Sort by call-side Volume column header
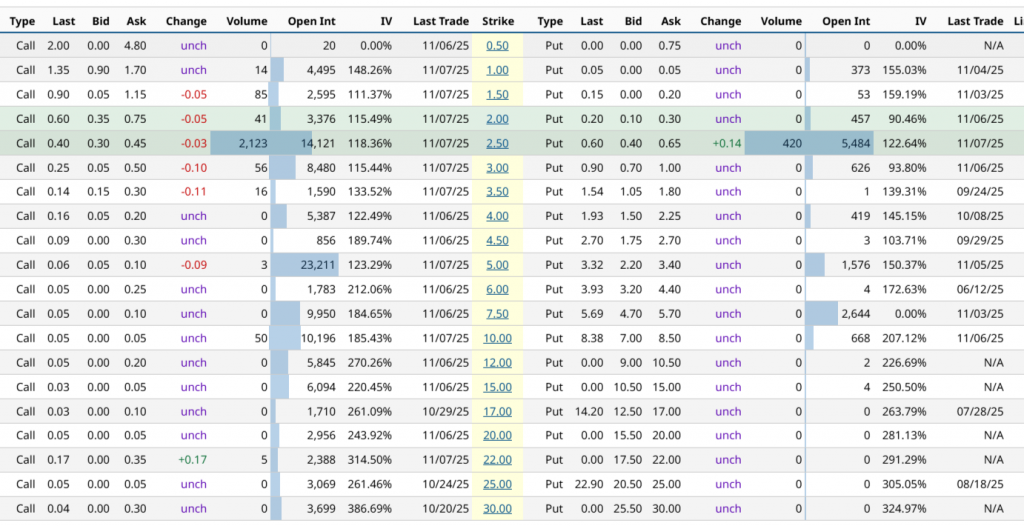This screenshot has height=526, width=1024. tap(246, 21)
